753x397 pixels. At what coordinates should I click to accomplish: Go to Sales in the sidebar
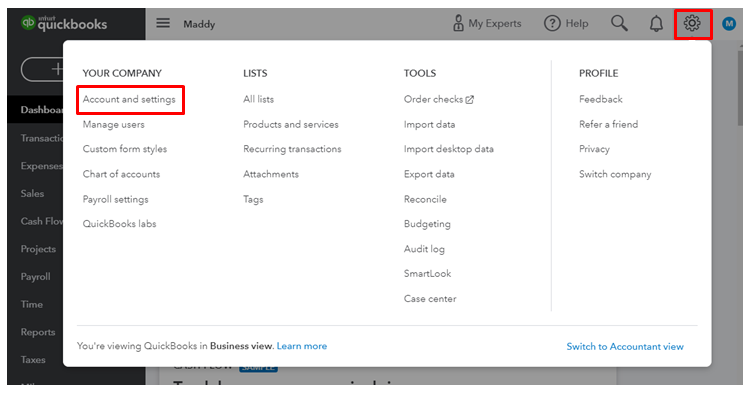click(32, 193)
